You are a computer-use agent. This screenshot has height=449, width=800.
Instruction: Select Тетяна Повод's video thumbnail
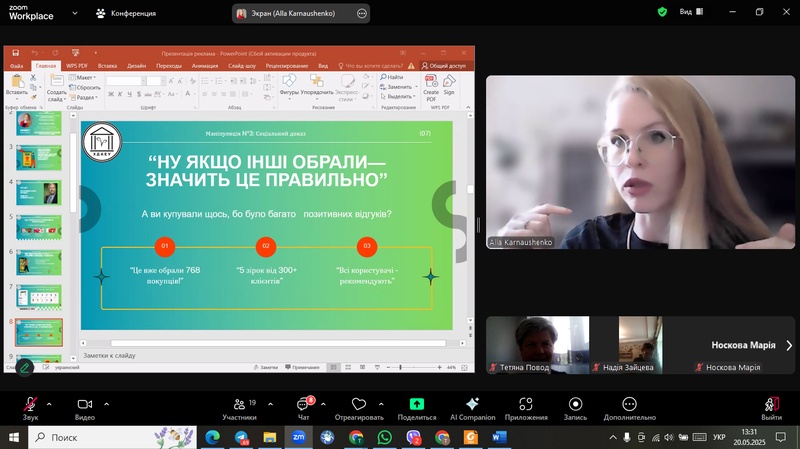537,345
